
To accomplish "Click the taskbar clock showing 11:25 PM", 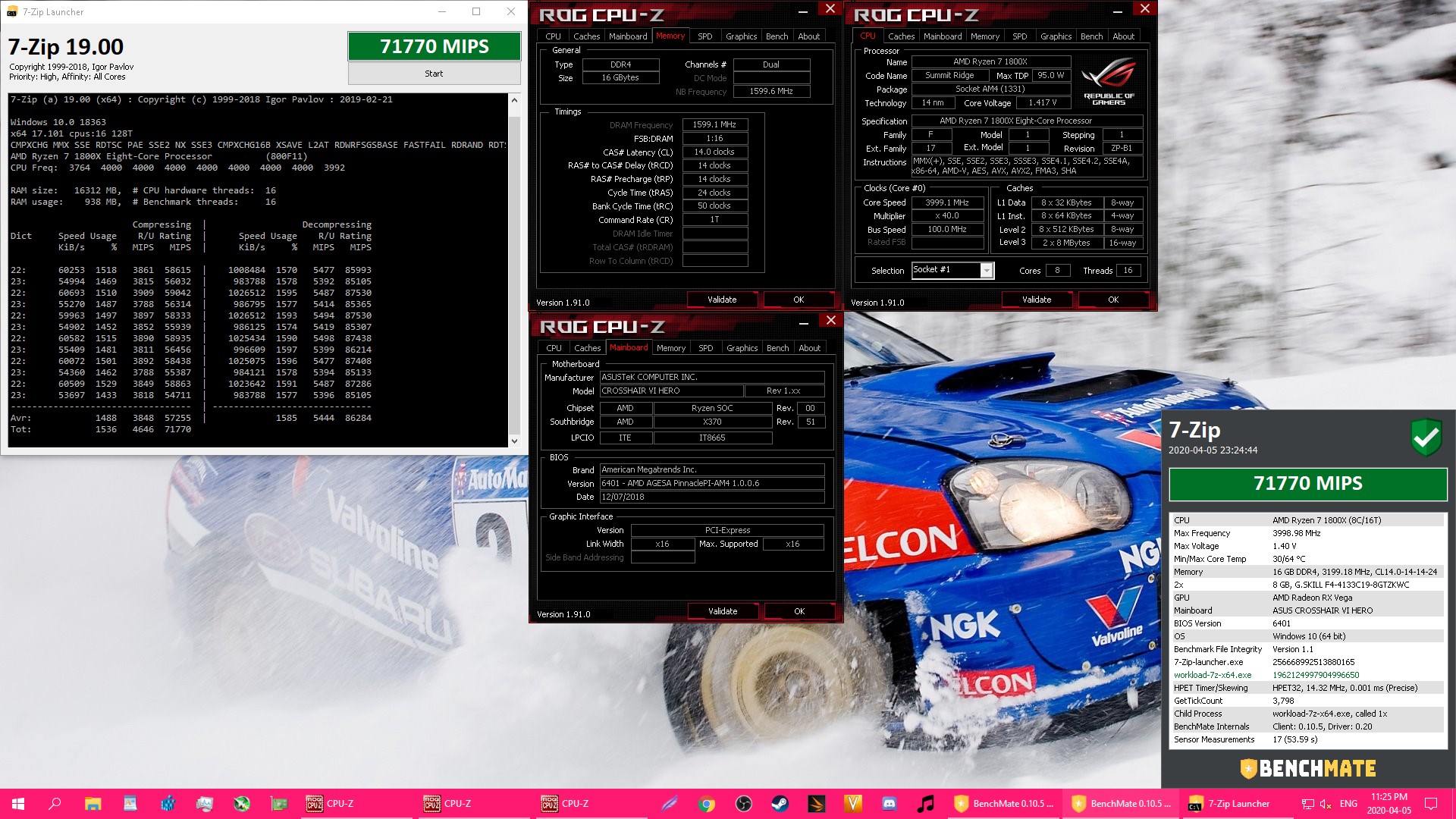I will click(x=1389, y=804).
